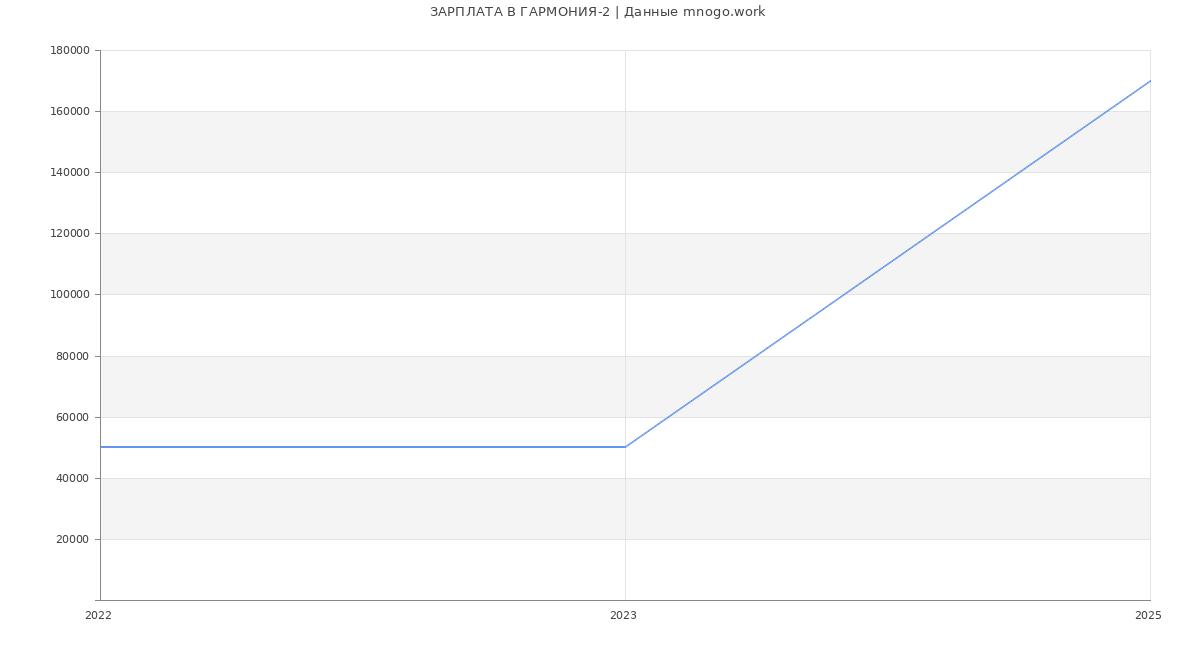Click the chart title mentioning mnogo.work

(597, 12)
